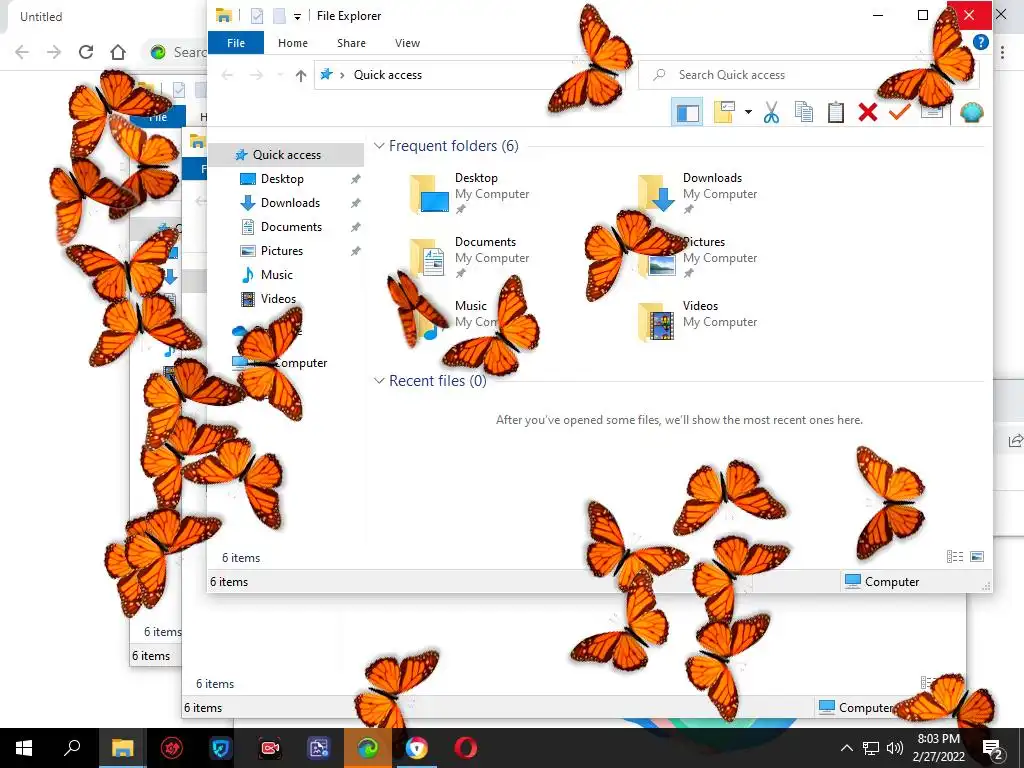Open the dropdown arrow next to folder options
1024x768 pixels.
748,112
